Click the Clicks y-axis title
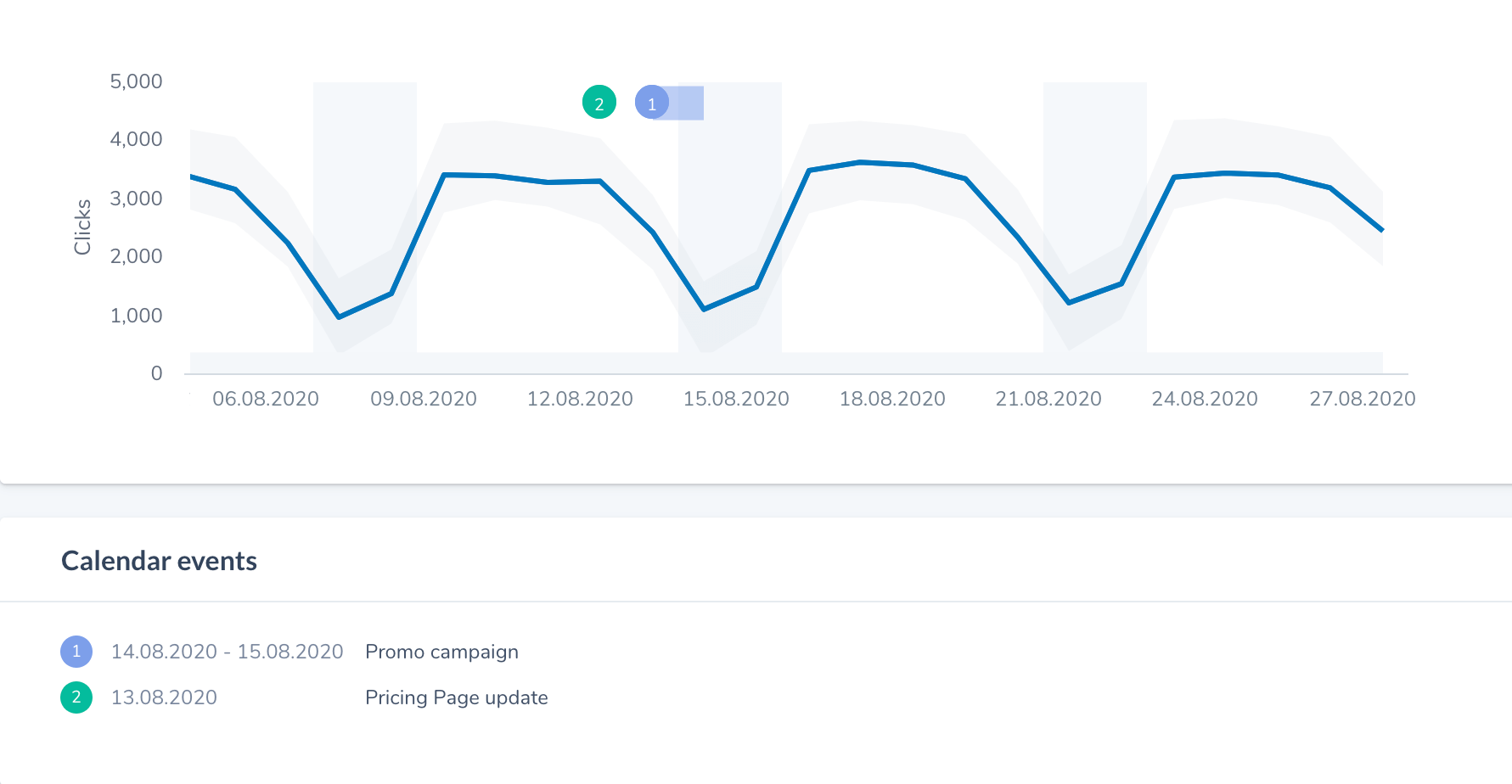Screen dimensions: 1512x784 82,227
